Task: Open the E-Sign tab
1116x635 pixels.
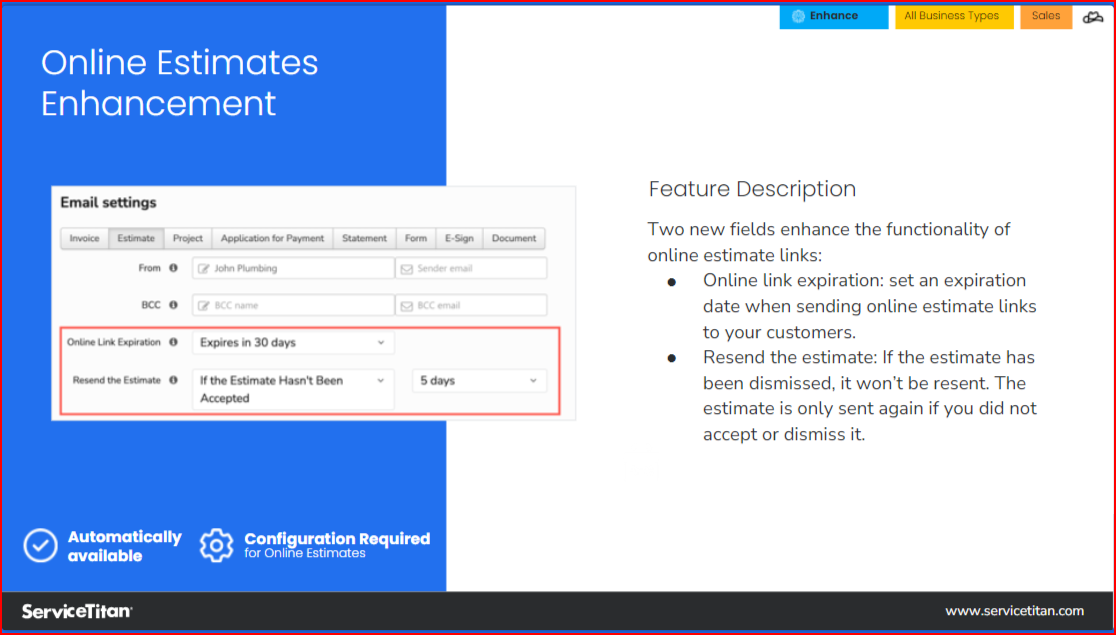Action: [459, 238]
